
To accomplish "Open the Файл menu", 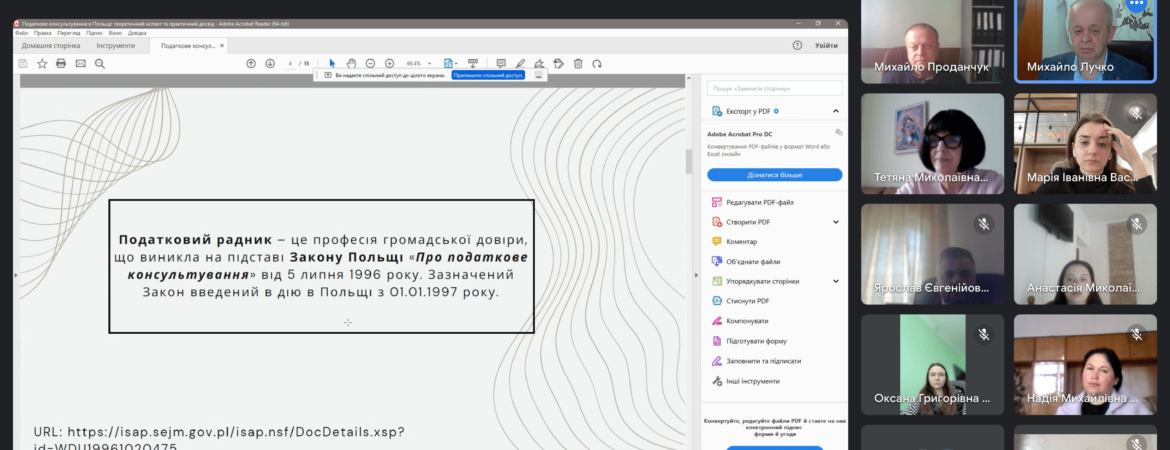I will click(x=21, y=33).
